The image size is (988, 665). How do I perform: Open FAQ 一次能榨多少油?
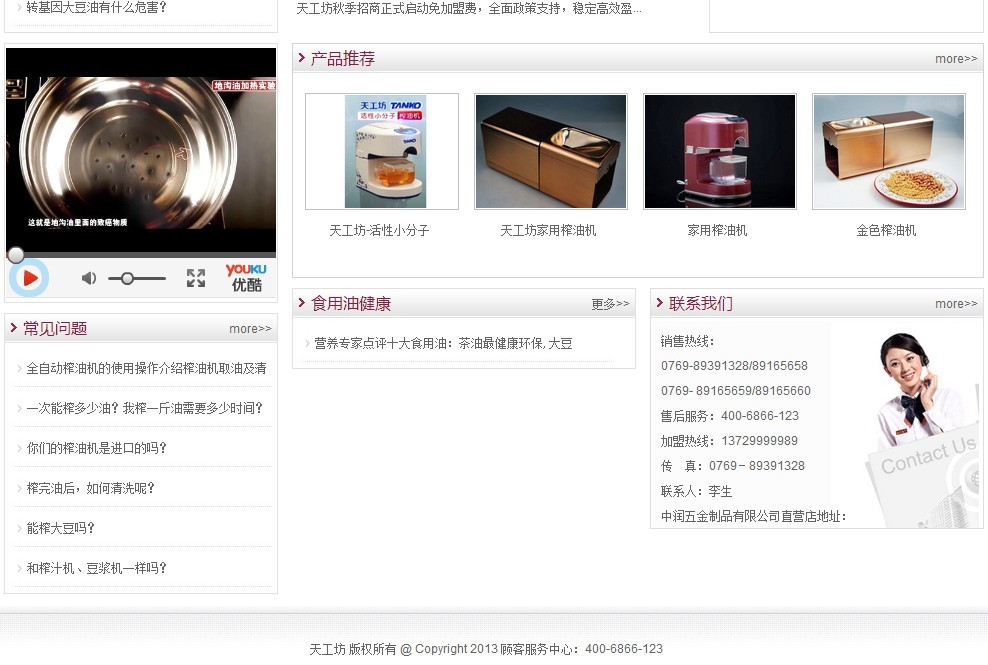pyautogui.click(x=145, y=408)
